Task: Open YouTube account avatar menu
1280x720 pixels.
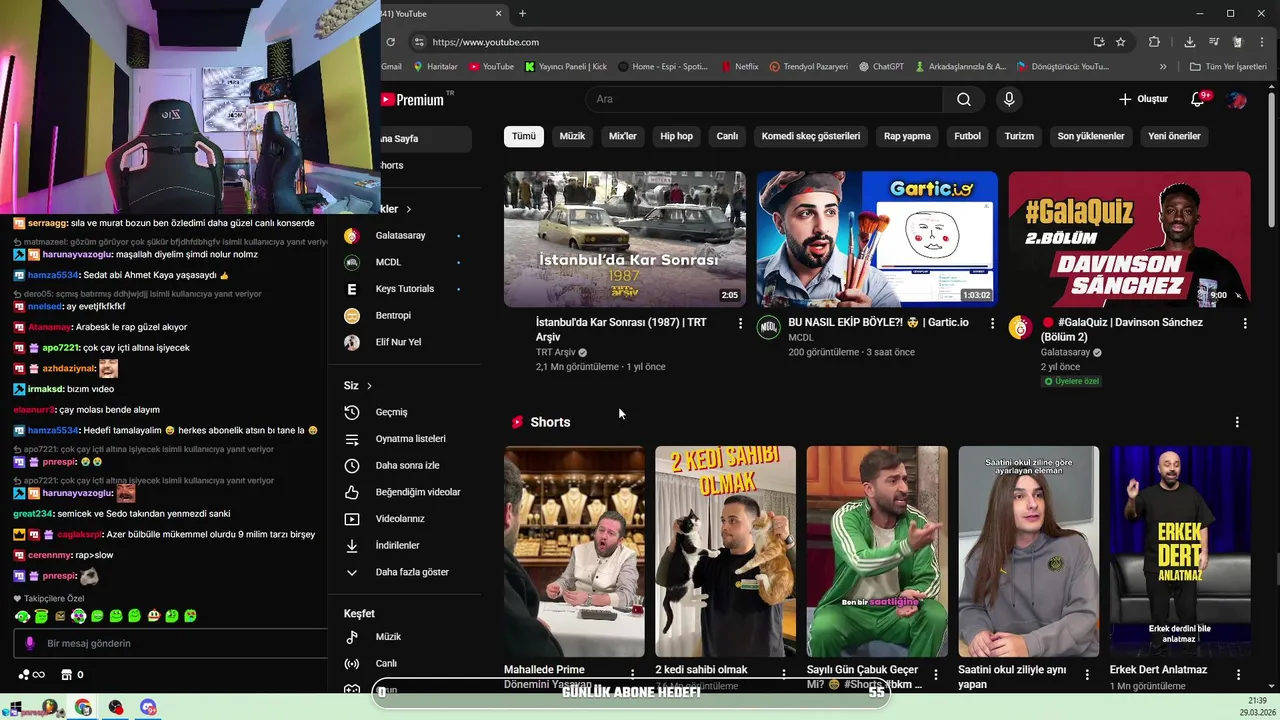Action: [1237, 99]
